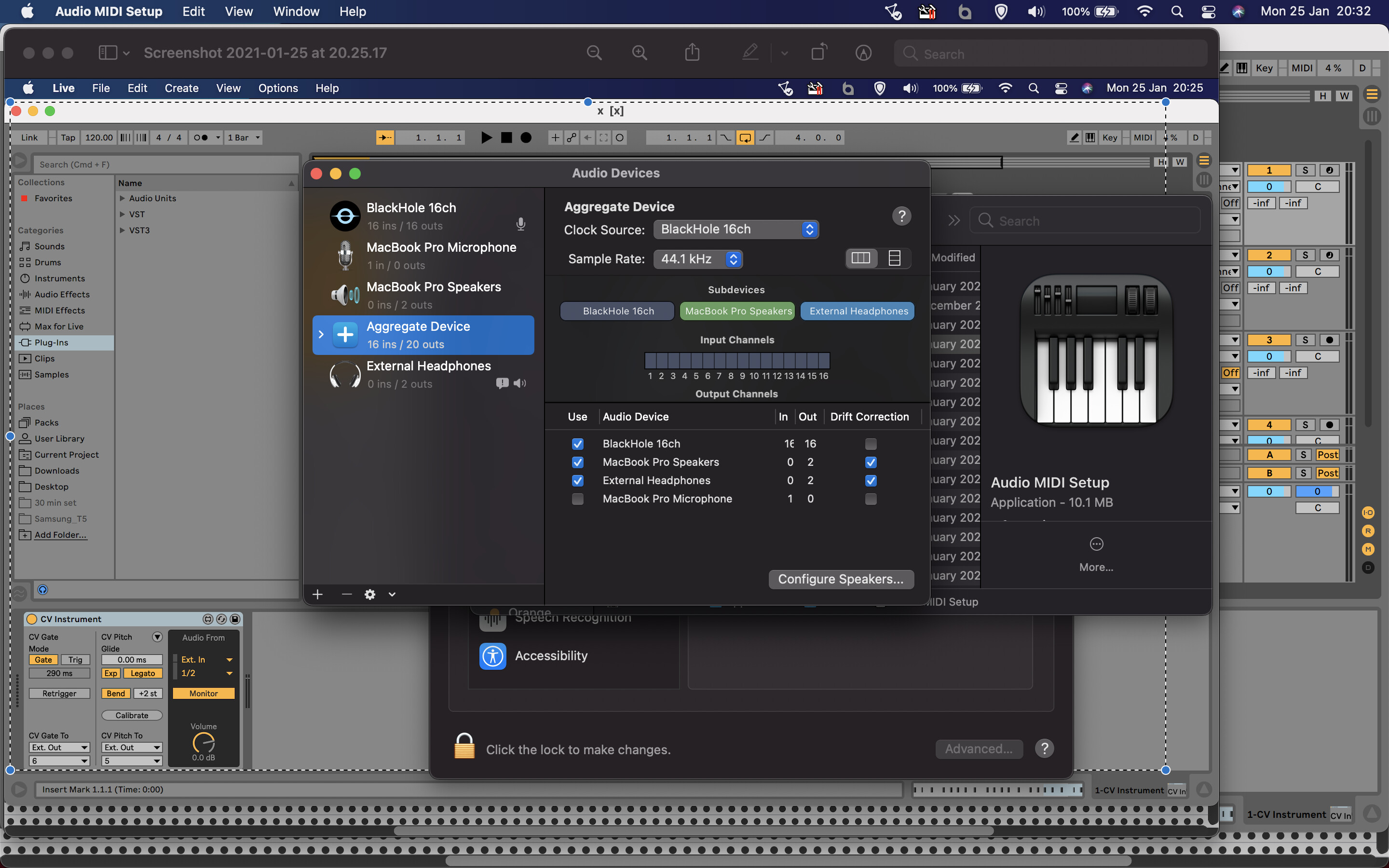Uncheck Use for MacBook Pro Speakers
Screen dimensions: 1389x868
tap(577, 462)
